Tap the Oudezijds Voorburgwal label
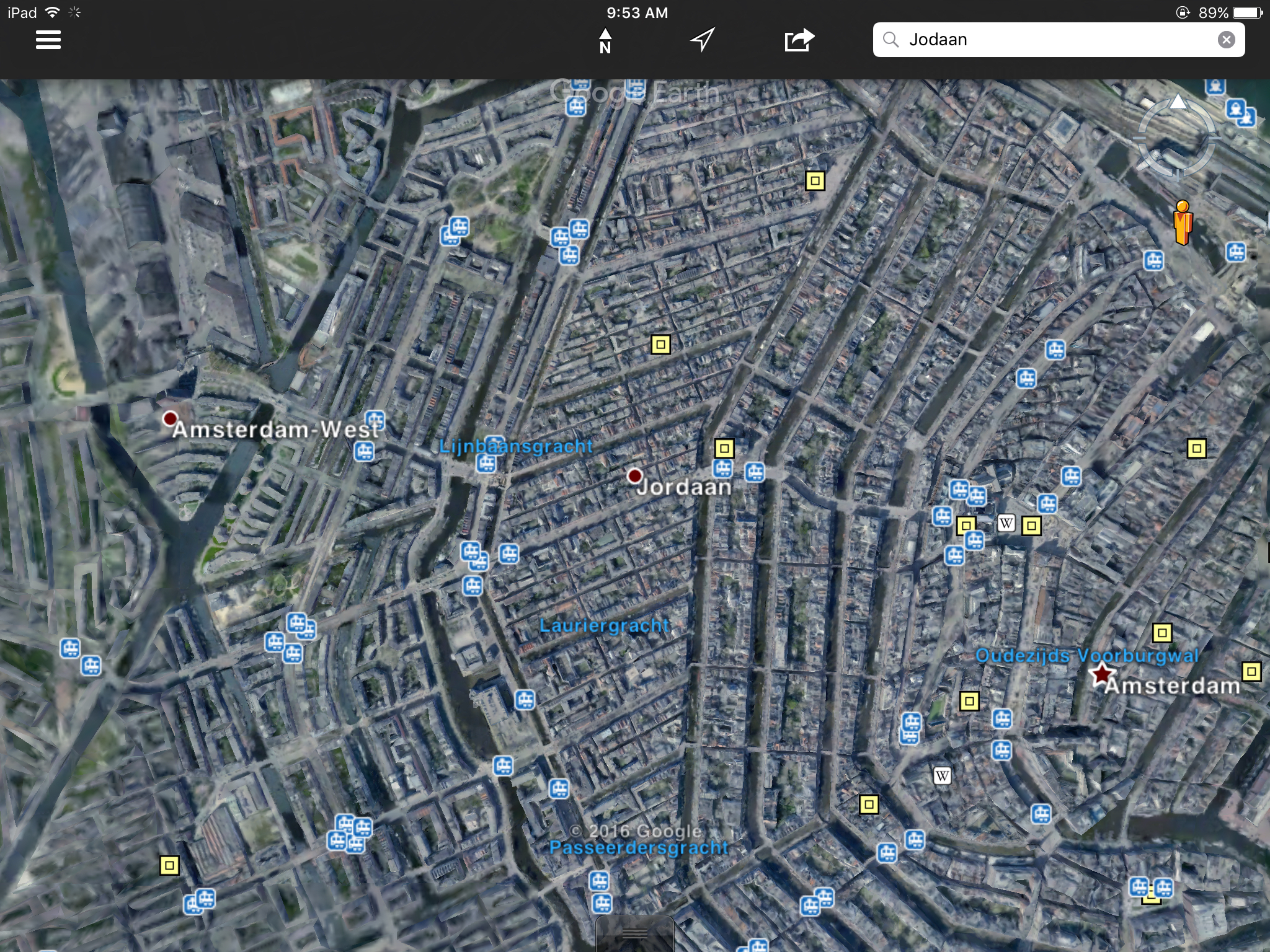Screen dimensions: 1270x952 tap(1086, 656)
